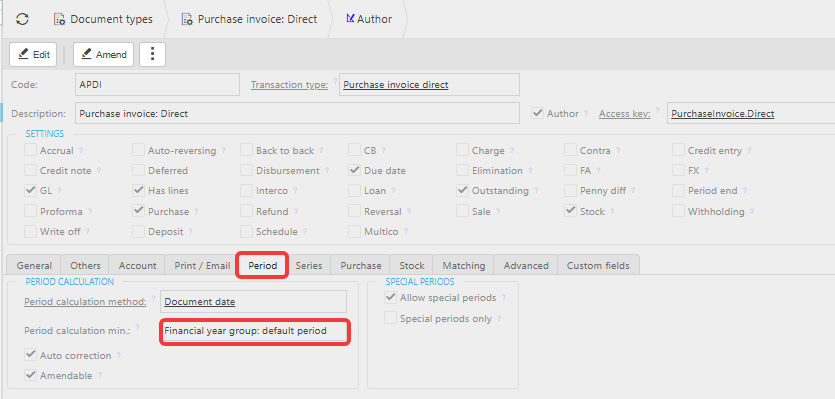Open the PurchaseInvoice.Direct access key field

pyautogui.click(x=751, y=113)
